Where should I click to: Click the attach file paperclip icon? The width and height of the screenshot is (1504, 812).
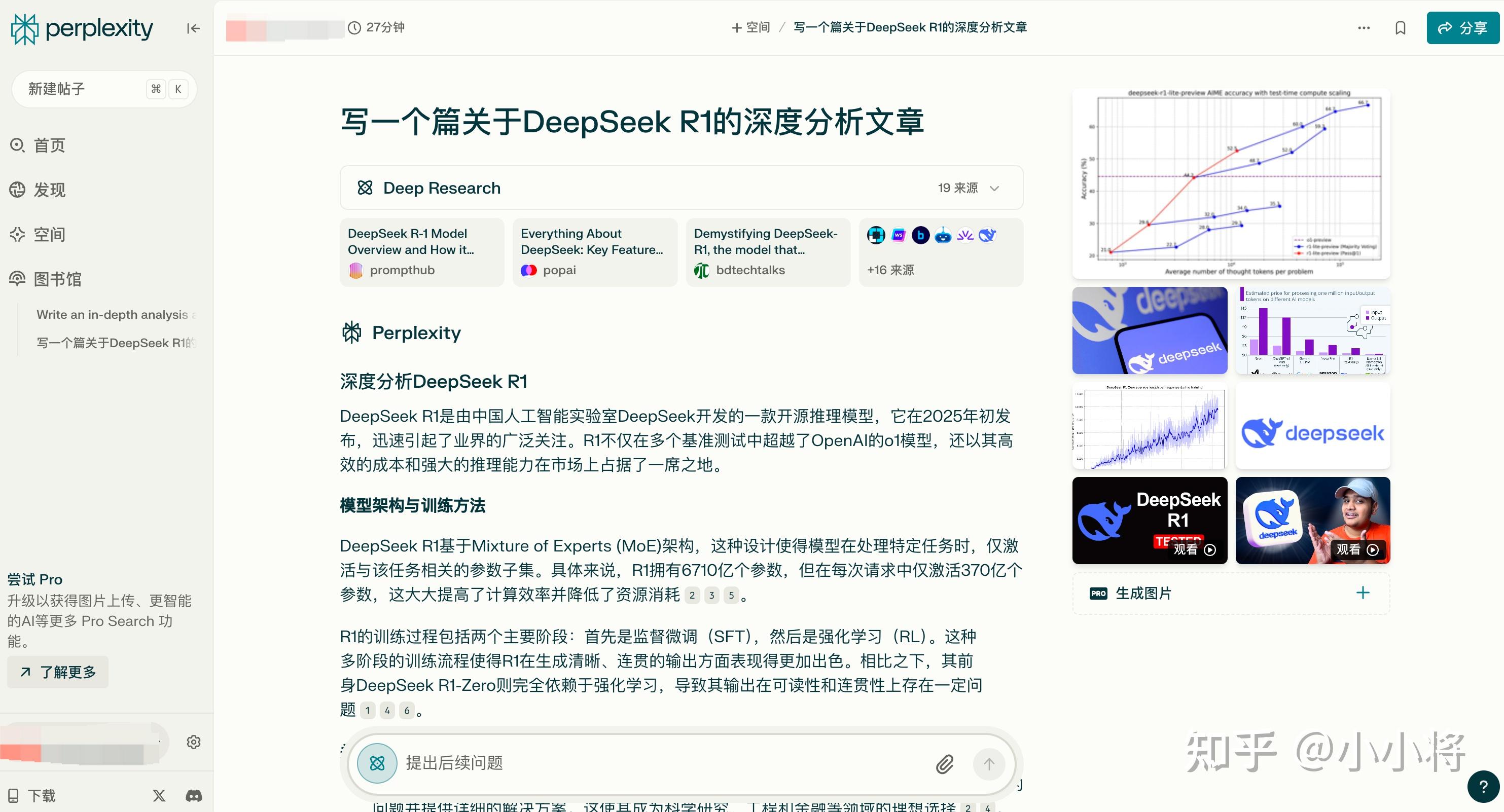tap(944, 763)
